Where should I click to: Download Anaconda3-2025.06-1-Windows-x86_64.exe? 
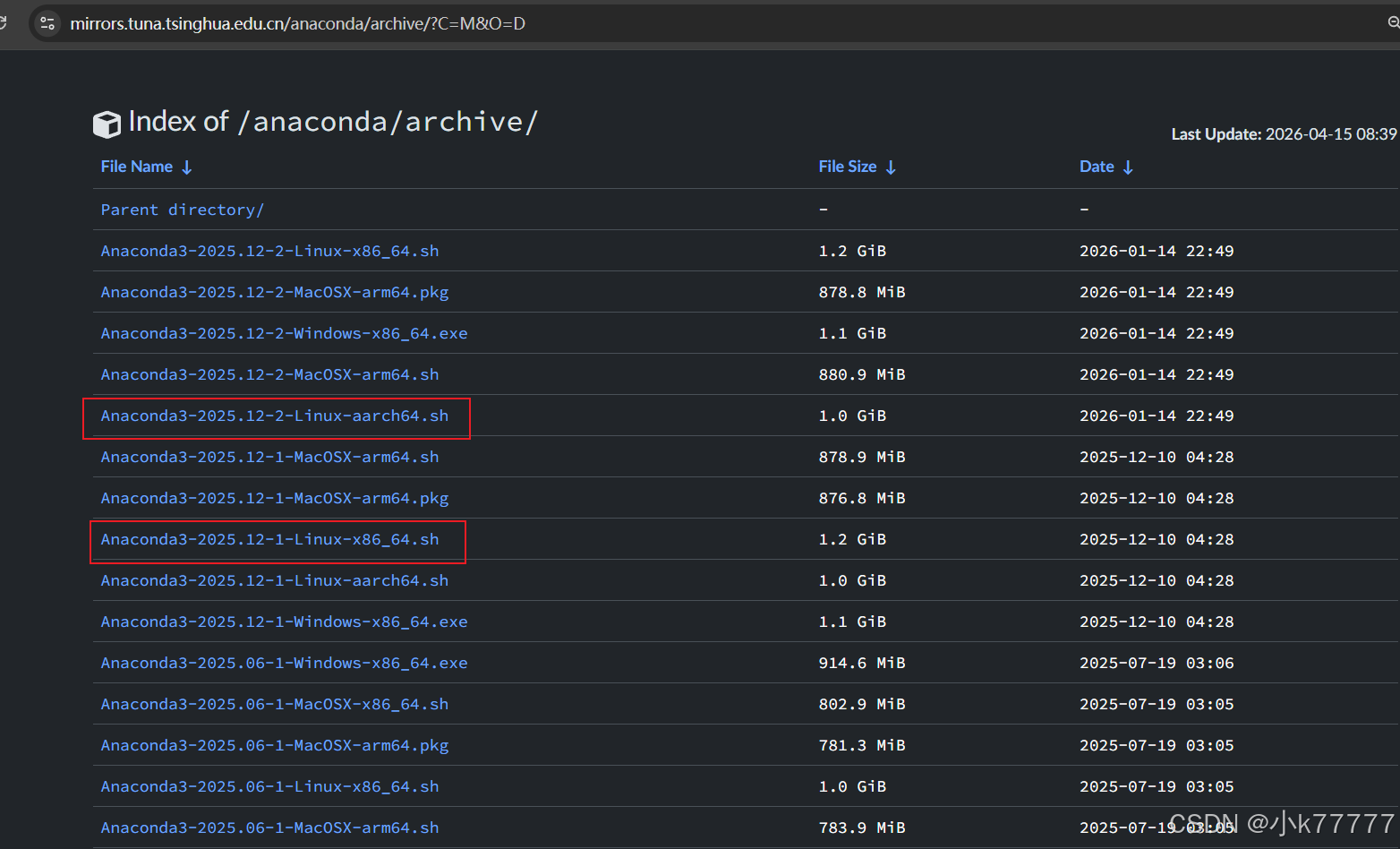[x=285, y=663]
